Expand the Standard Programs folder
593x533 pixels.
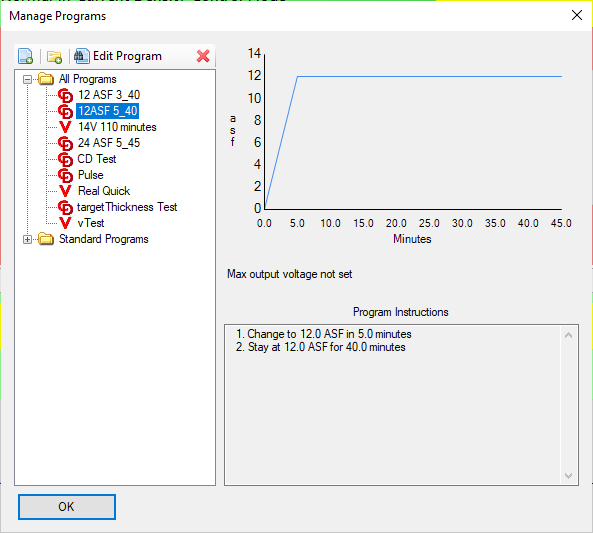click(27, 239)
